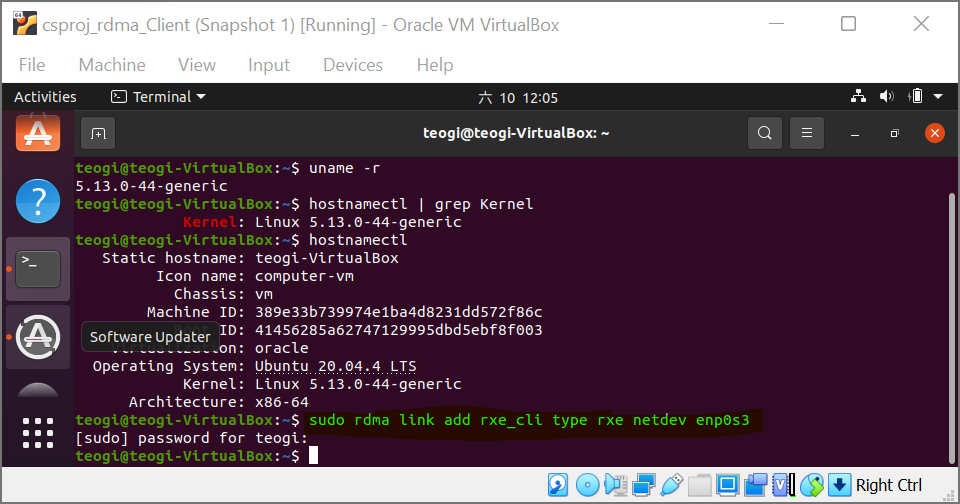Open the Help menu
Screen dimensions: 960x504
(435, 65)
